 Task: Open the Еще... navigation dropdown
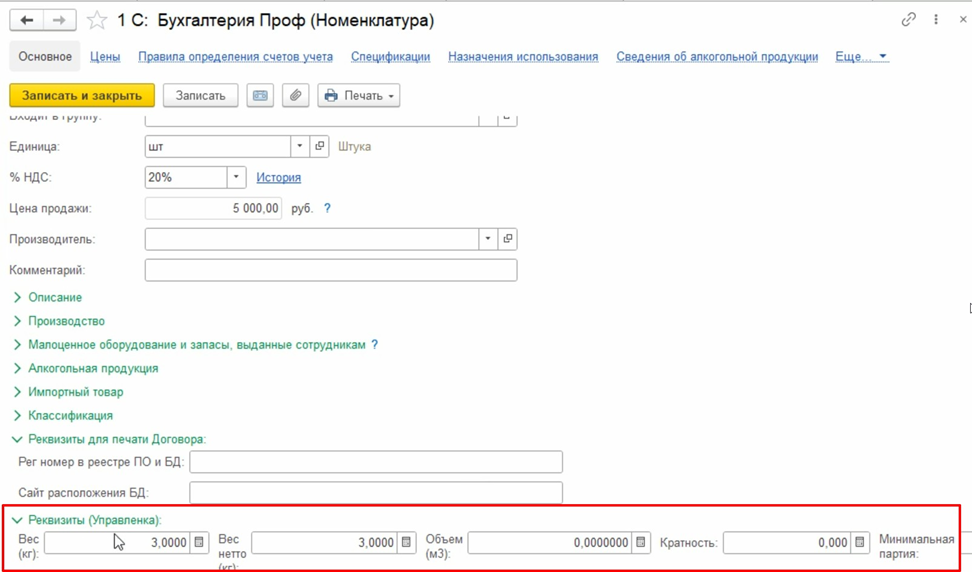tap(862, 56)
